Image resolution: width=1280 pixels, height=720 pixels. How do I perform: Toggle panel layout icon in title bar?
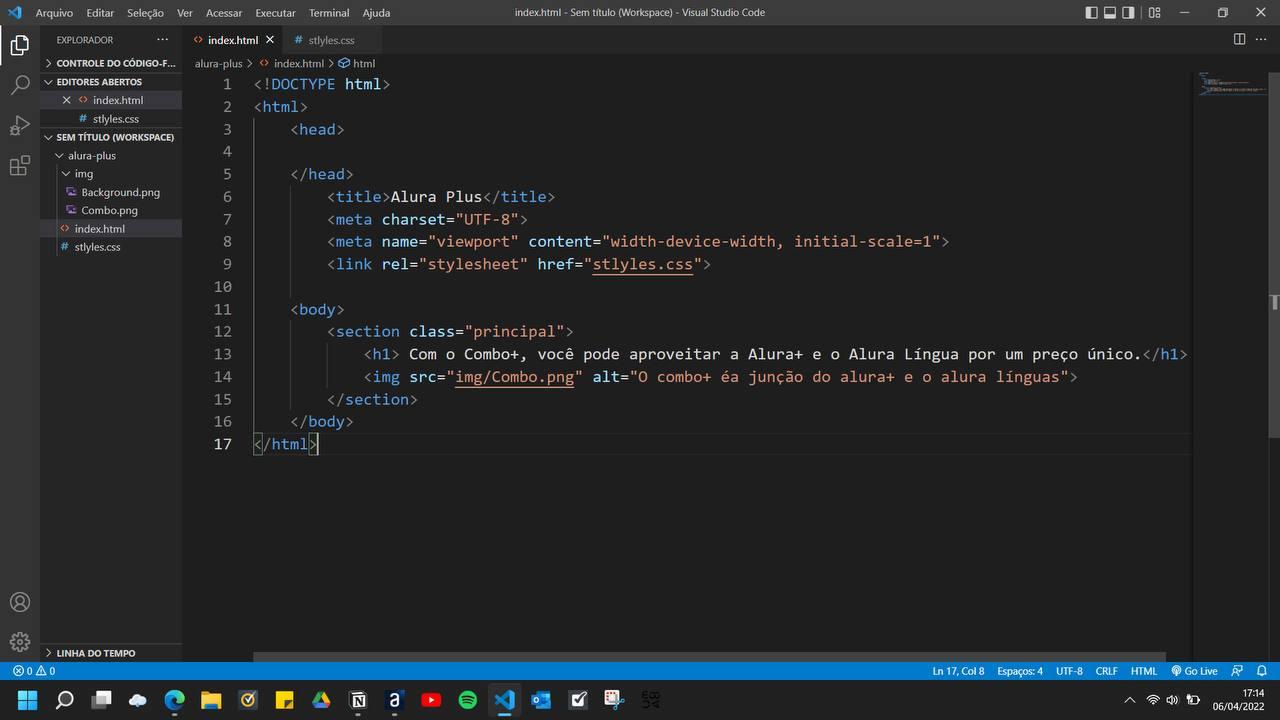tap(1110, 13)
